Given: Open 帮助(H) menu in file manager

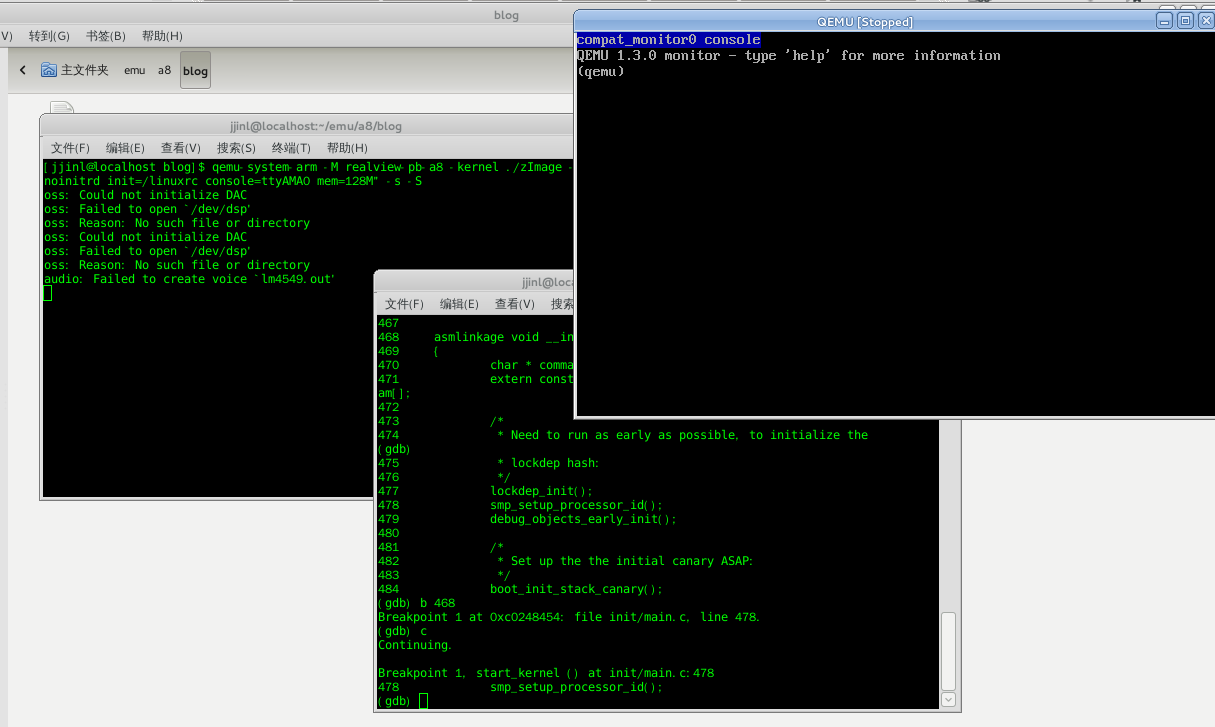Looking at the screenshot, I should point(162,36).
